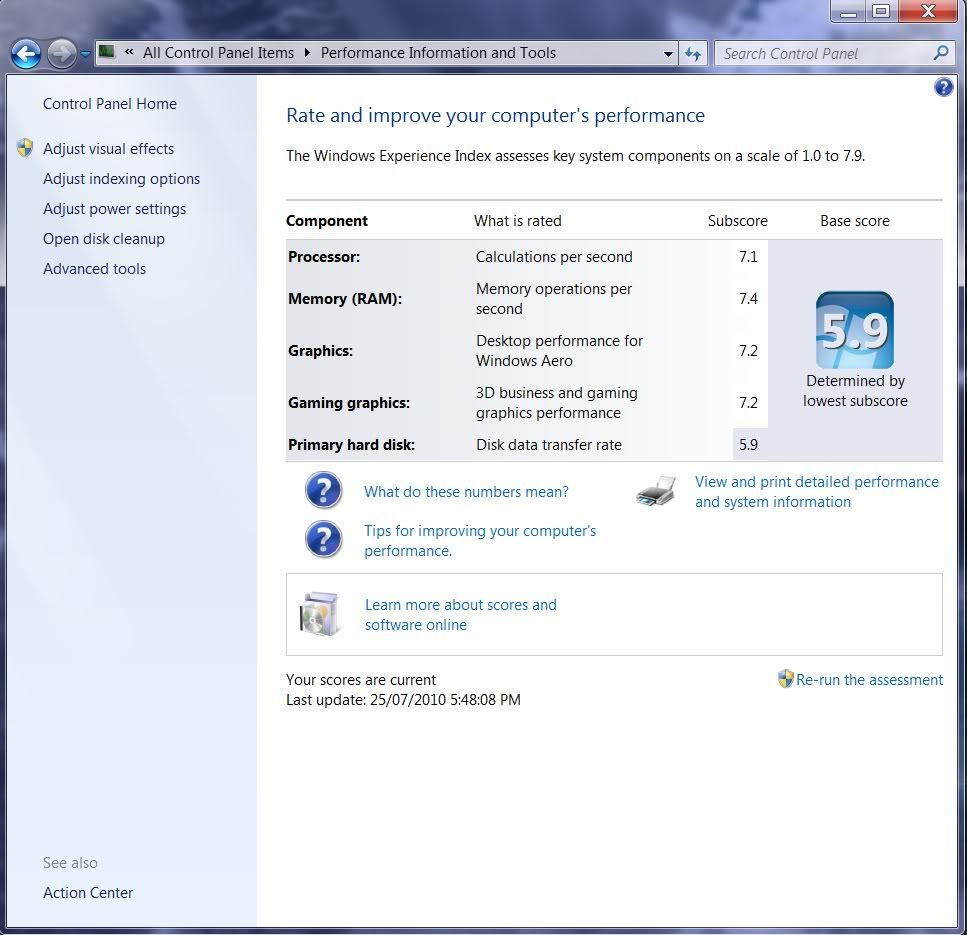Open Adjust power settings
The width and height of the screenshot is (967, 935).
coord(115,209)
